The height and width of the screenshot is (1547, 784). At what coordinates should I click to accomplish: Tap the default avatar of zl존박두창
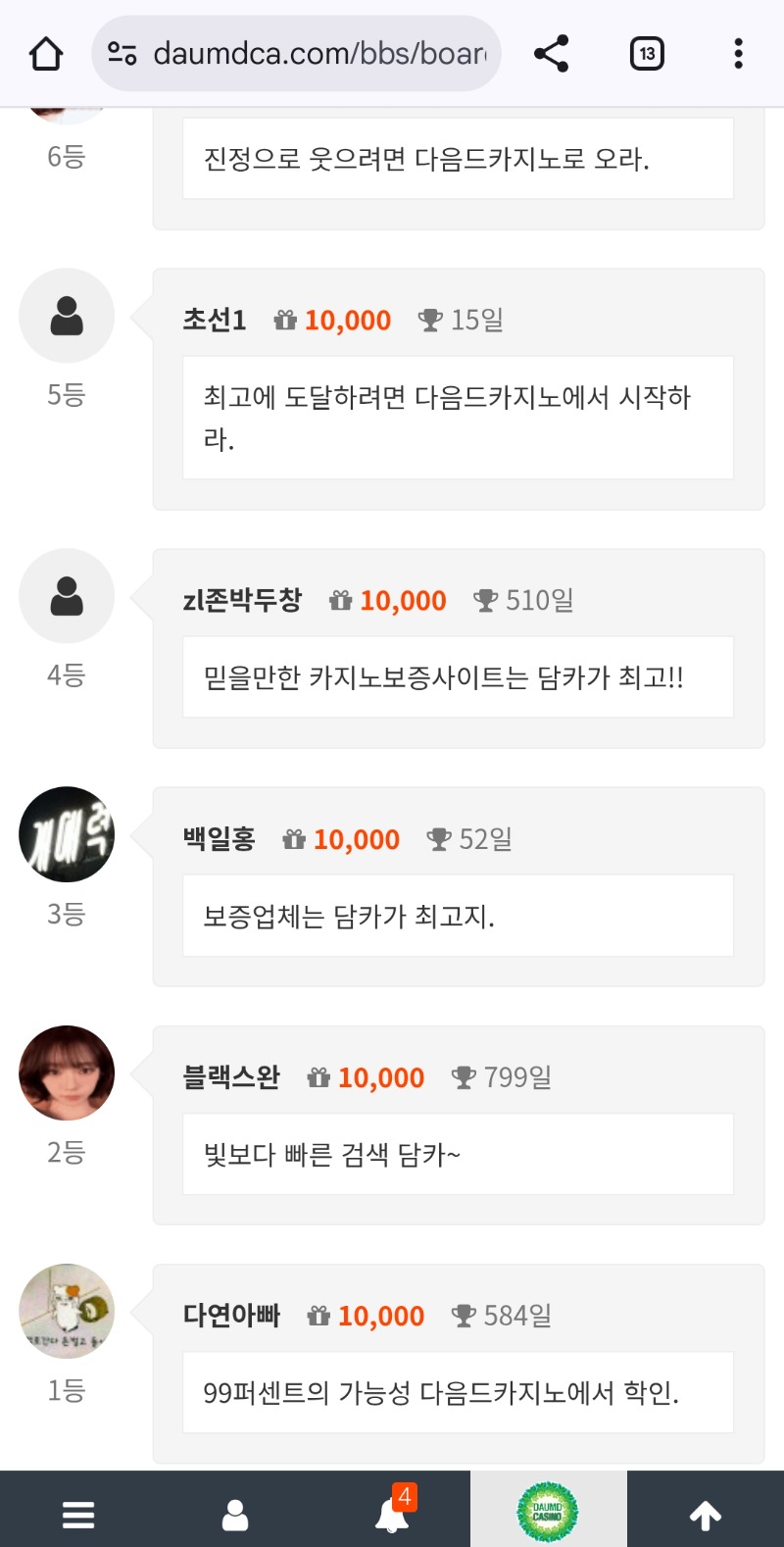coord(67,596)
